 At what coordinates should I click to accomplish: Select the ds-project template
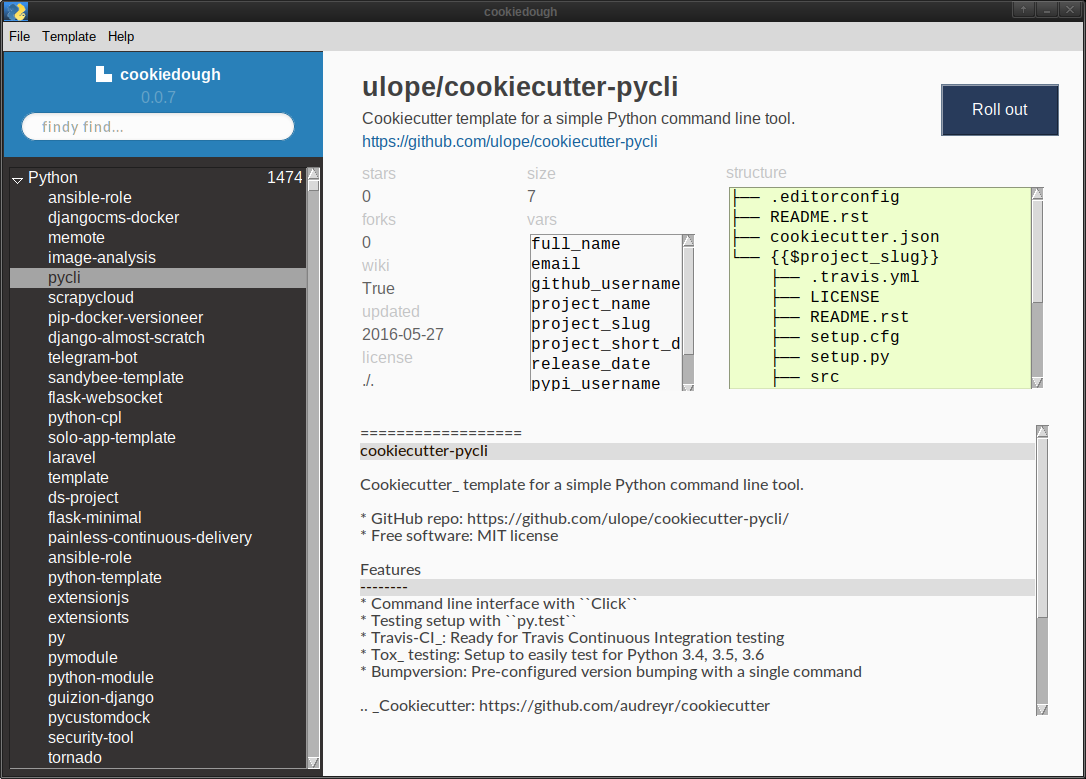point(83,498)
